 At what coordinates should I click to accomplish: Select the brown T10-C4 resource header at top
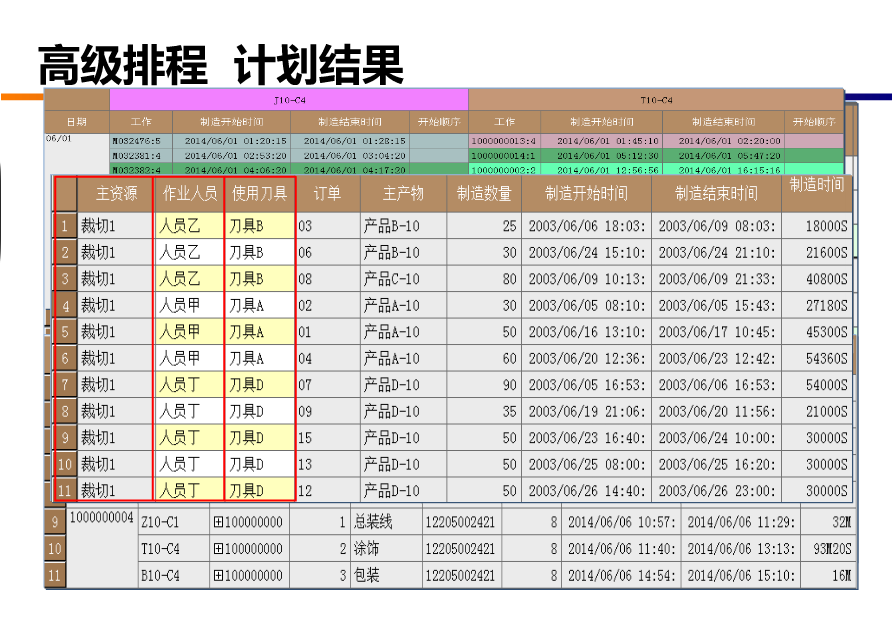pos(656,101)
